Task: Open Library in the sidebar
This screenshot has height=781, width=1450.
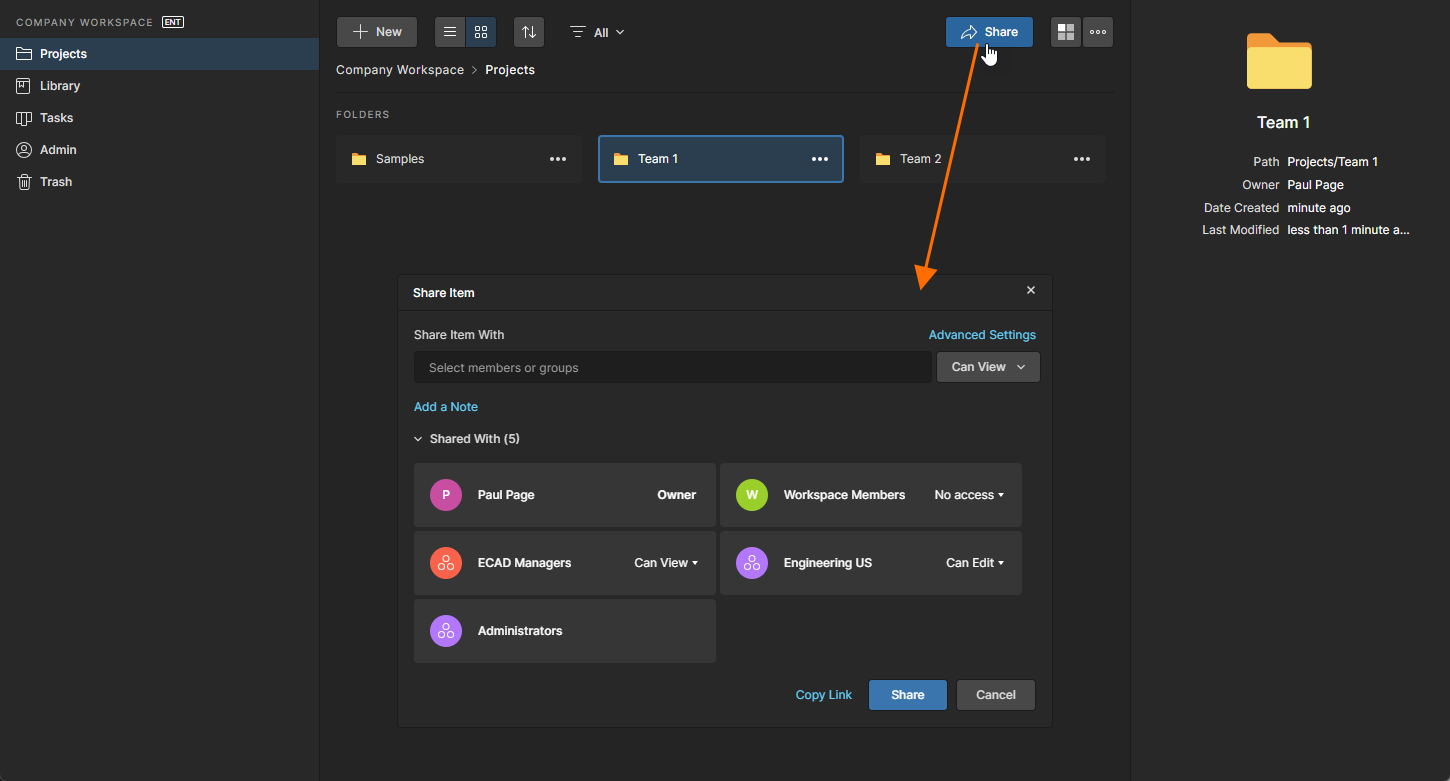Action: pos(60,86)
